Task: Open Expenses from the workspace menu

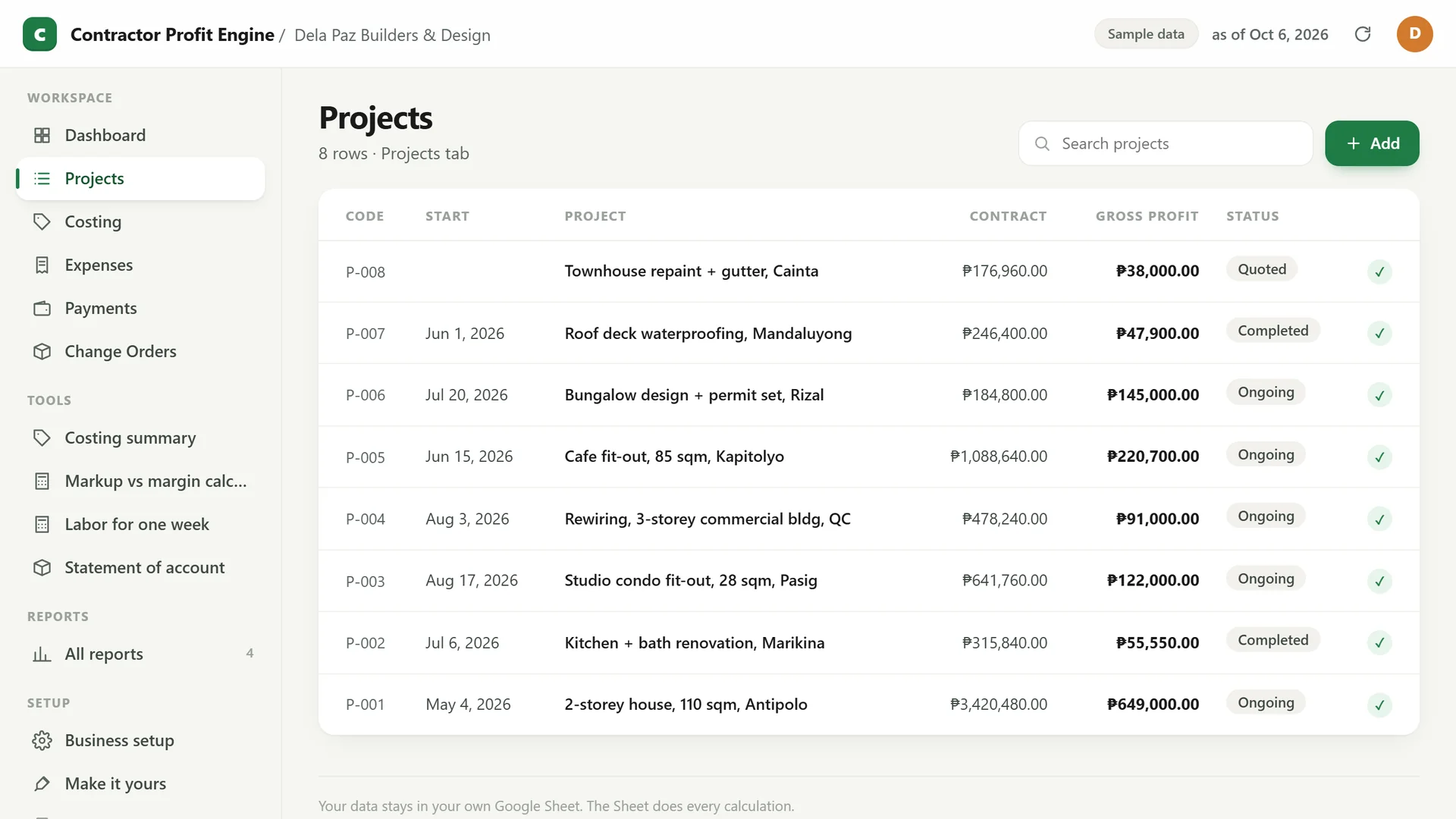Action: [x=140, y=265]
